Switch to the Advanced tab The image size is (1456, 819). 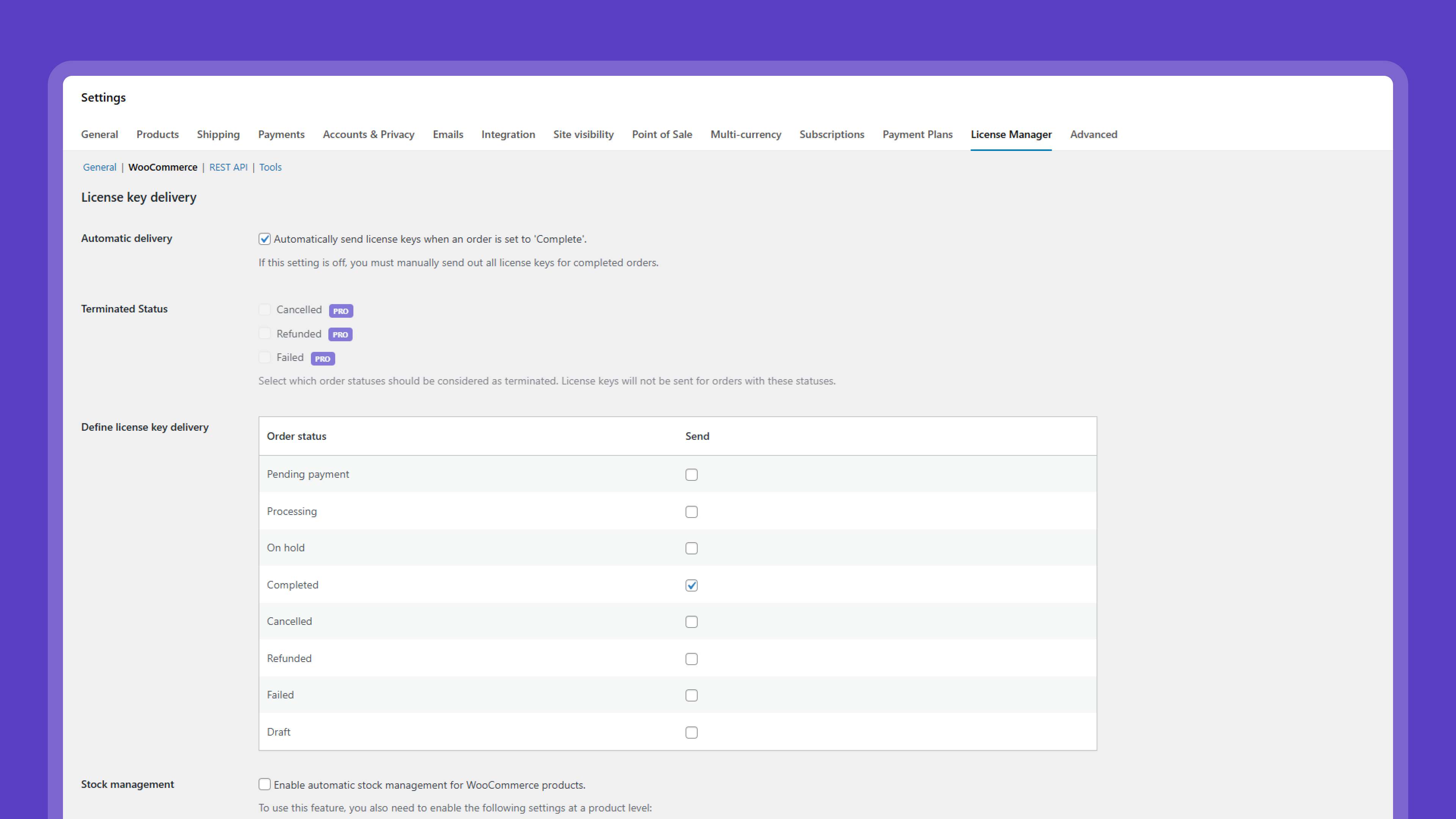coord(1093,135)
